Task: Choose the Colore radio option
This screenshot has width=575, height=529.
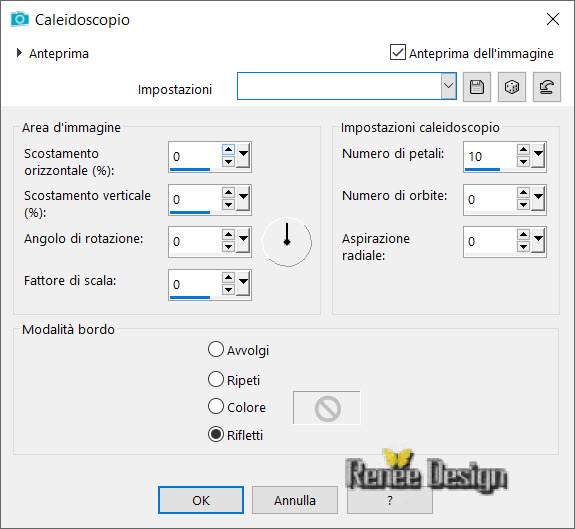Action: tap(216, 406)
